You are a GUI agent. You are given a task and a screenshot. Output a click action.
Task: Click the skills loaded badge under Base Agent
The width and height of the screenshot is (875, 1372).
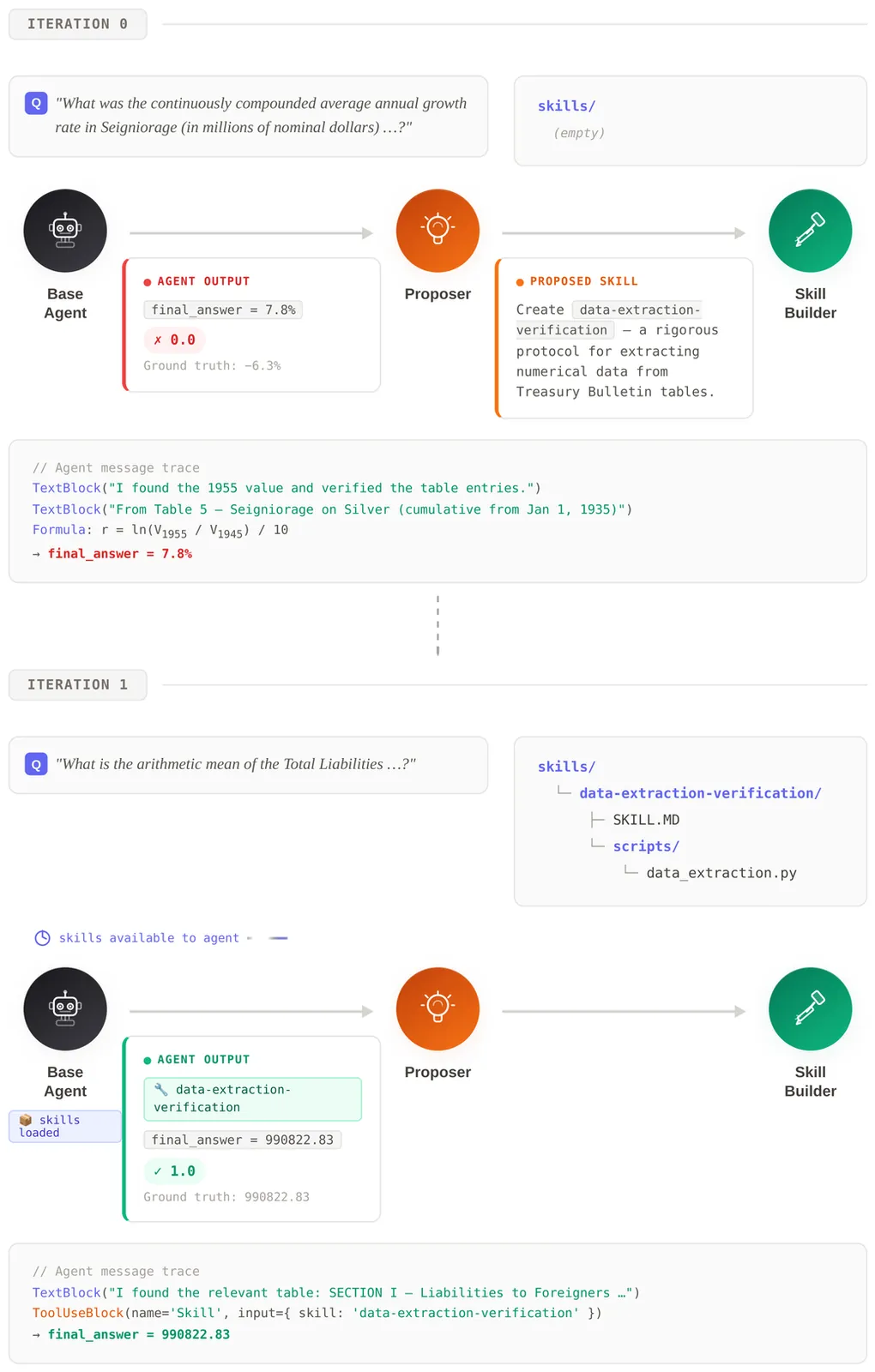(x=64, y=1126)
